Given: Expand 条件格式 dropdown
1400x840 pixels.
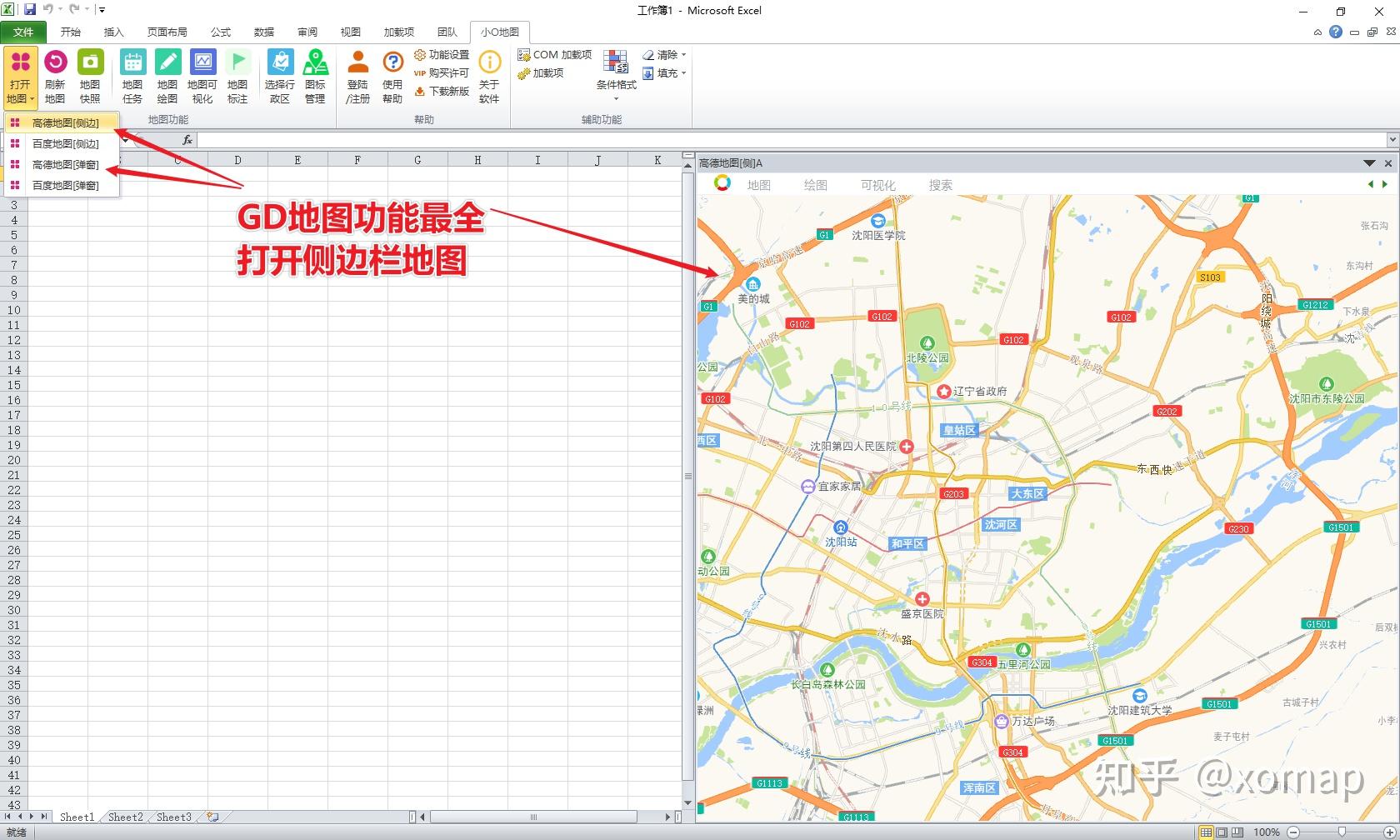Looking at the screenshot, I should (x=616, y=77).
